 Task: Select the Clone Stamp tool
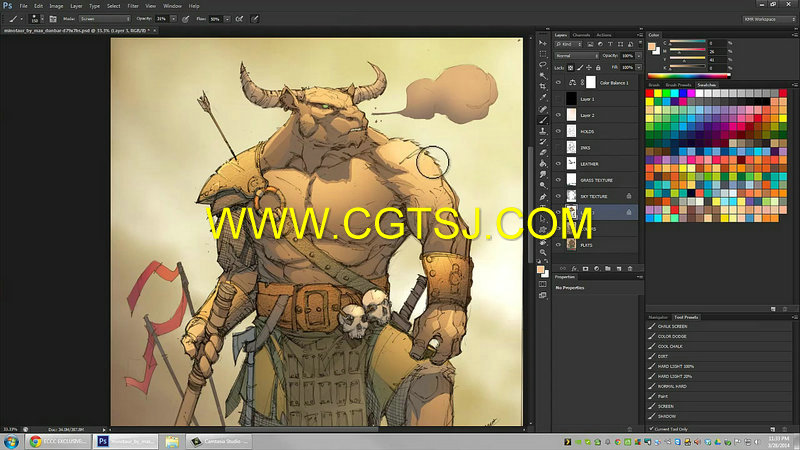click(543, 131)
